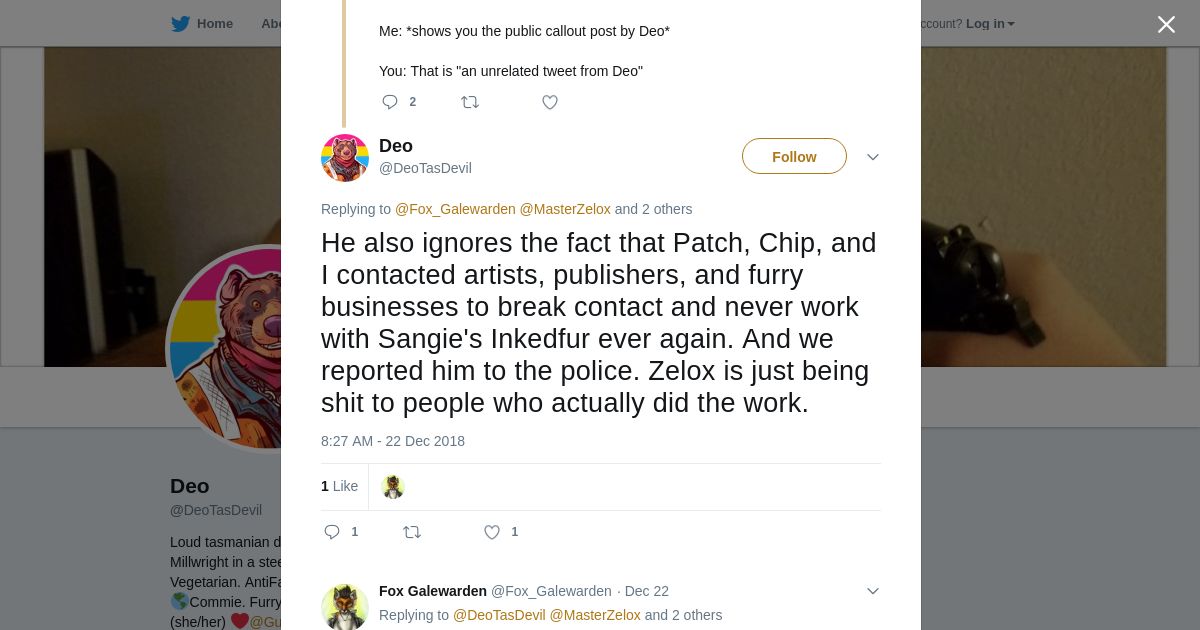Retweet the callout post tweet above

coord(470,102)
